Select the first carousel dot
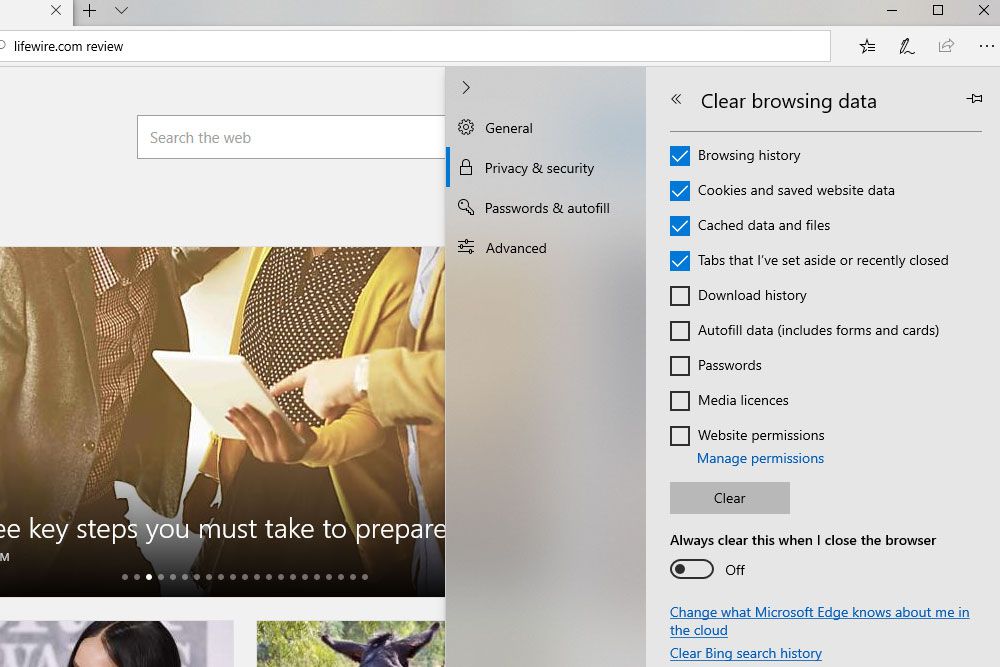This screenshot has height=667, width=1000. [x=125, y=577]
